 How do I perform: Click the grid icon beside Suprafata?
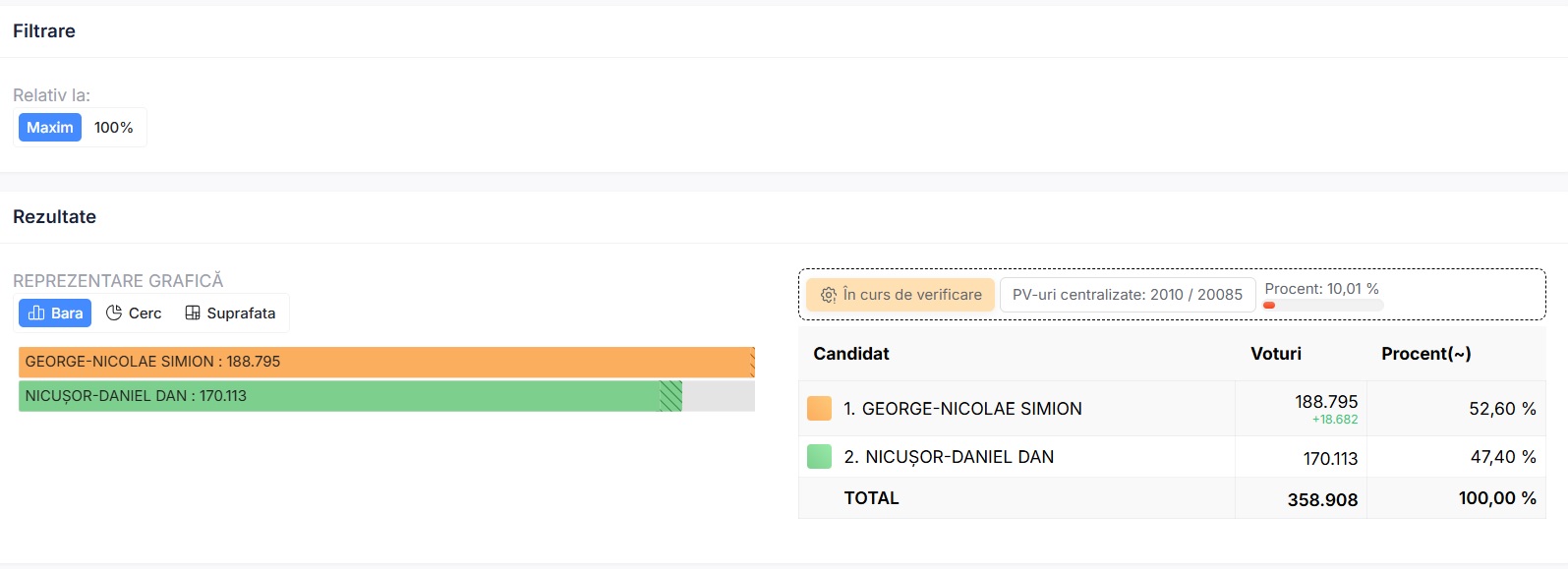pyautogui.click(x=193, y=313)
